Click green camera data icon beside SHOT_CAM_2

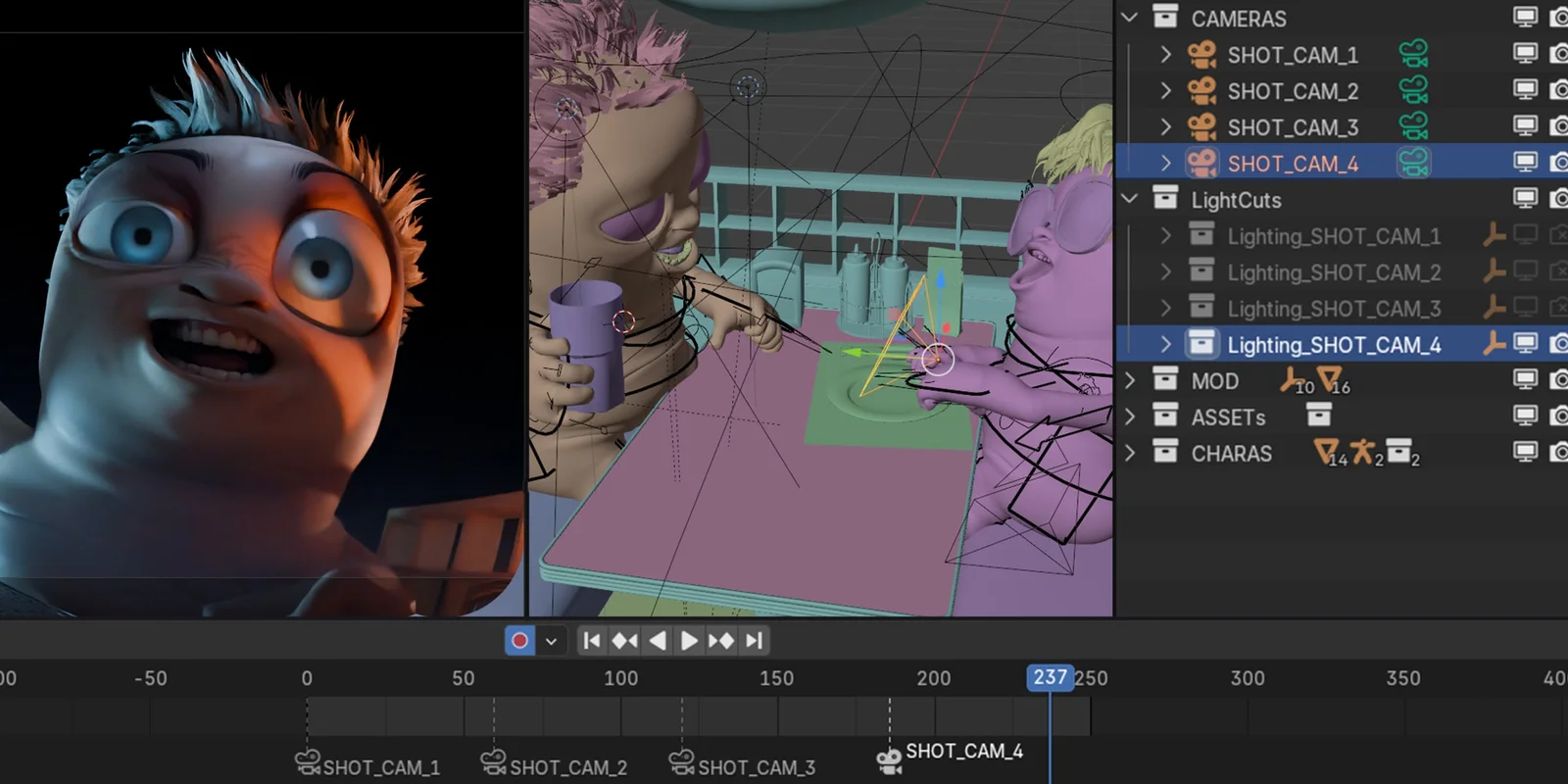pos(1413,90)
